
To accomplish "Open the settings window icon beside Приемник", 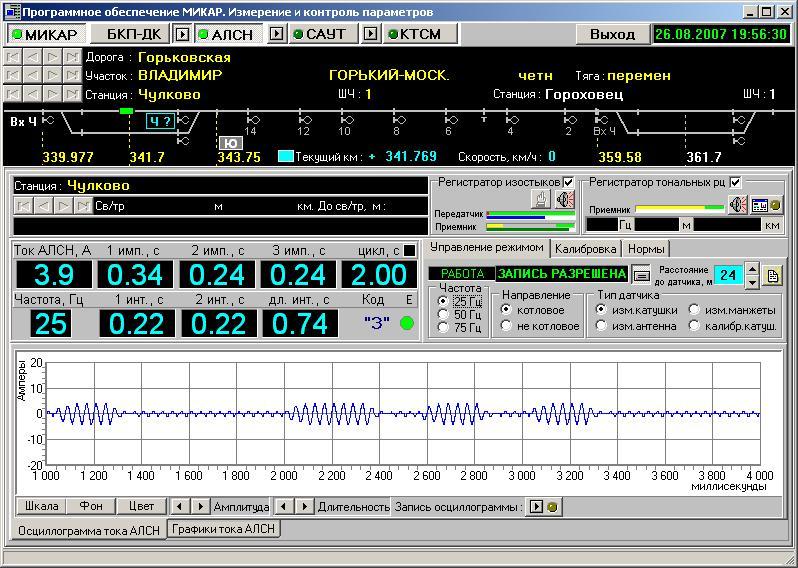I will click(x=760, y=205).
